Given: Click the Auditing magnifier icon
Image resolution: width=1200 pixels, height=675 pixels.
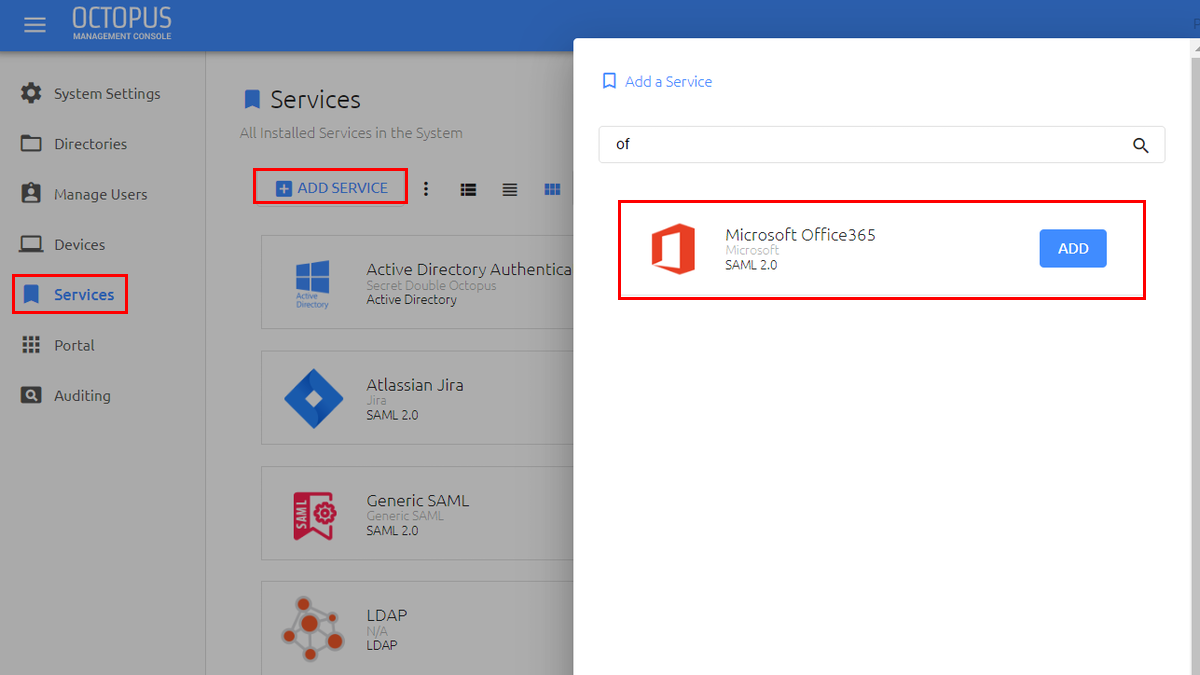Looking at the screenshot, I should (32, 395).
